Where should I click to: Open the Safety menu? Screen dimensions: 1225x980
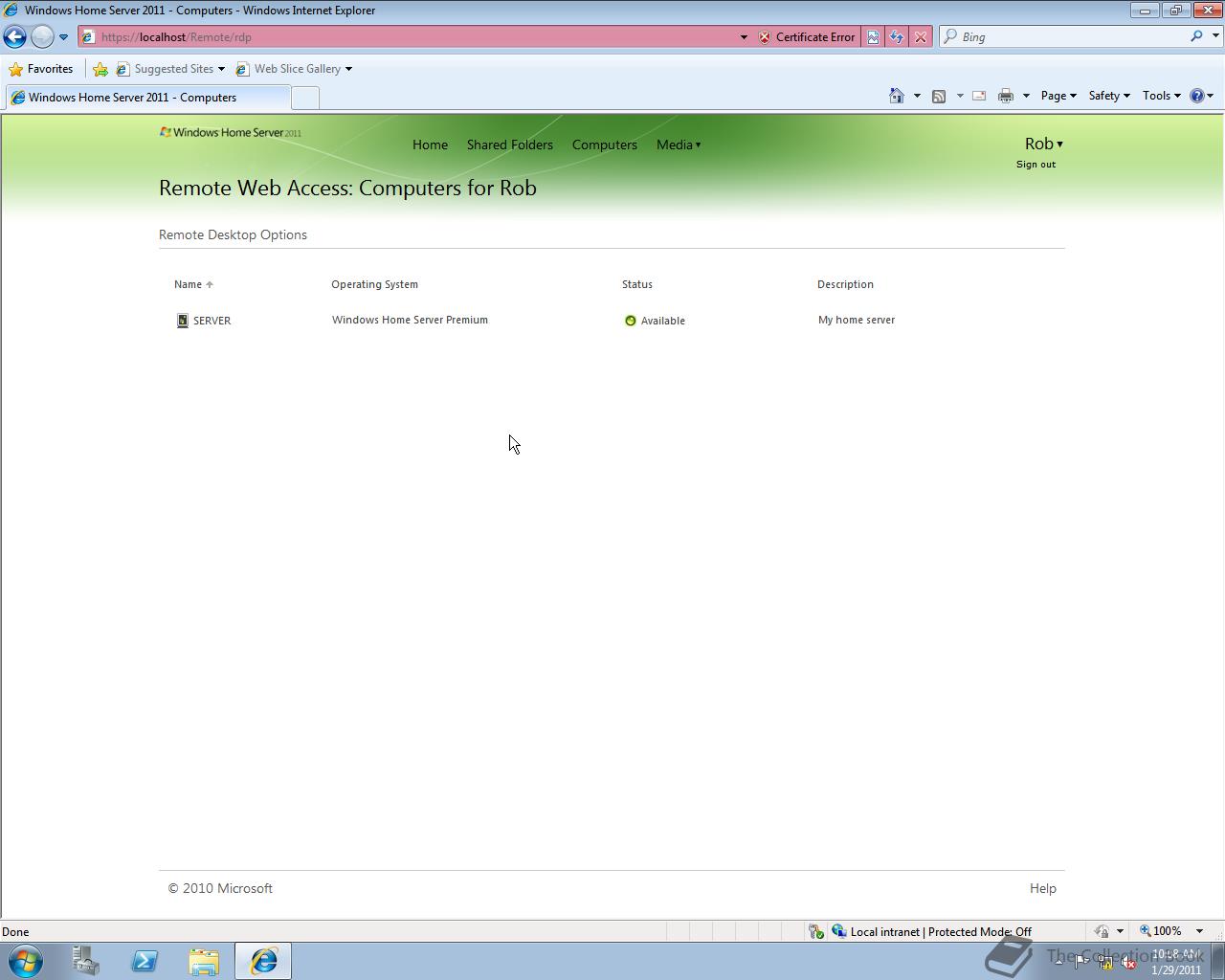point(1109,96)
